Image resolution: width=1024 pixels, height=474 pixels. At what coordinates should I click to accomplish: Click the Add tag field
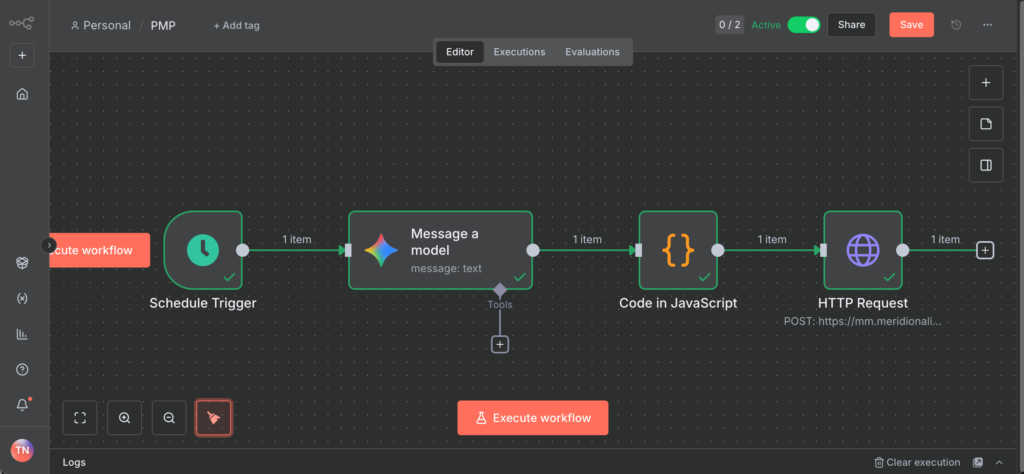(236, 25)
